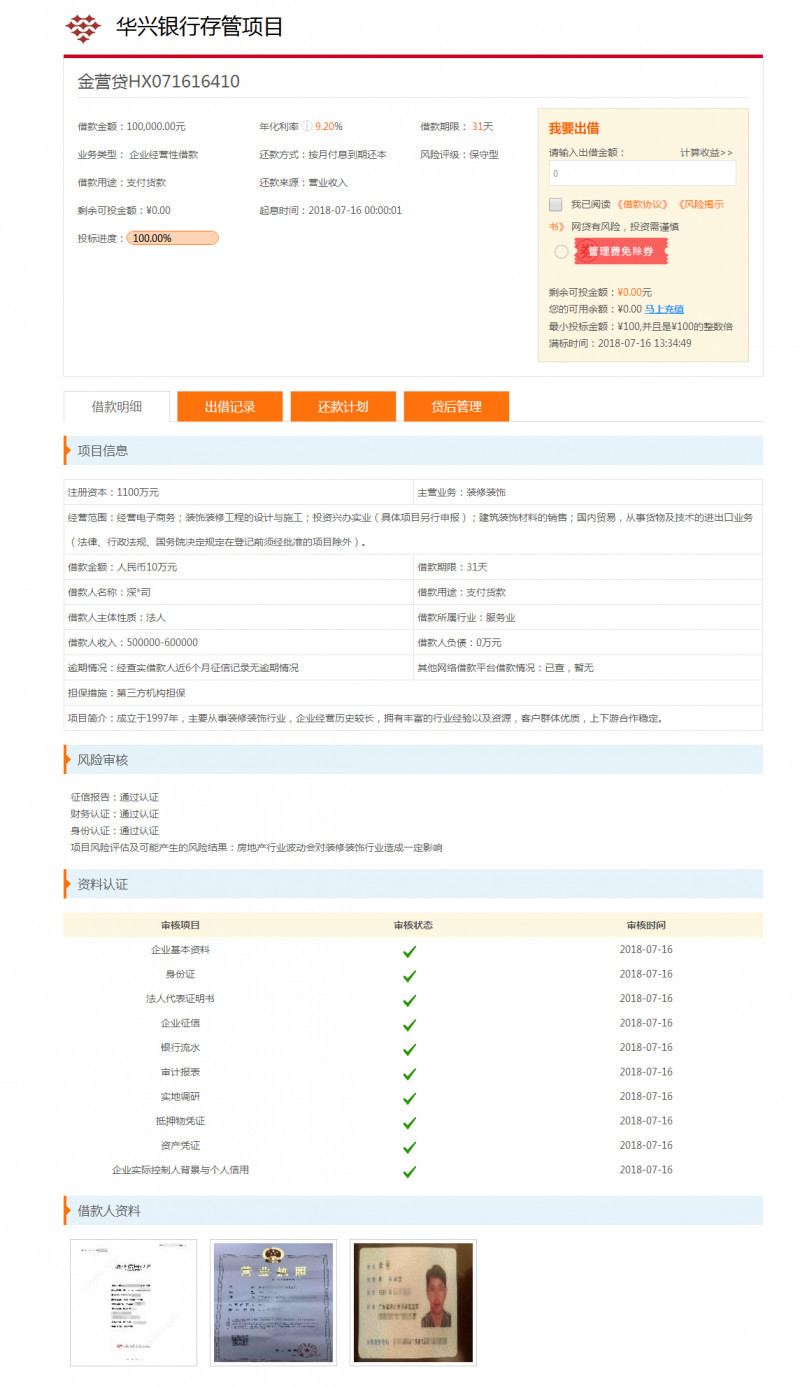Click the green check for 企业实际控制人背景与个人信用
Screen dimensions: 800x1388
[x=409, y=1172]
